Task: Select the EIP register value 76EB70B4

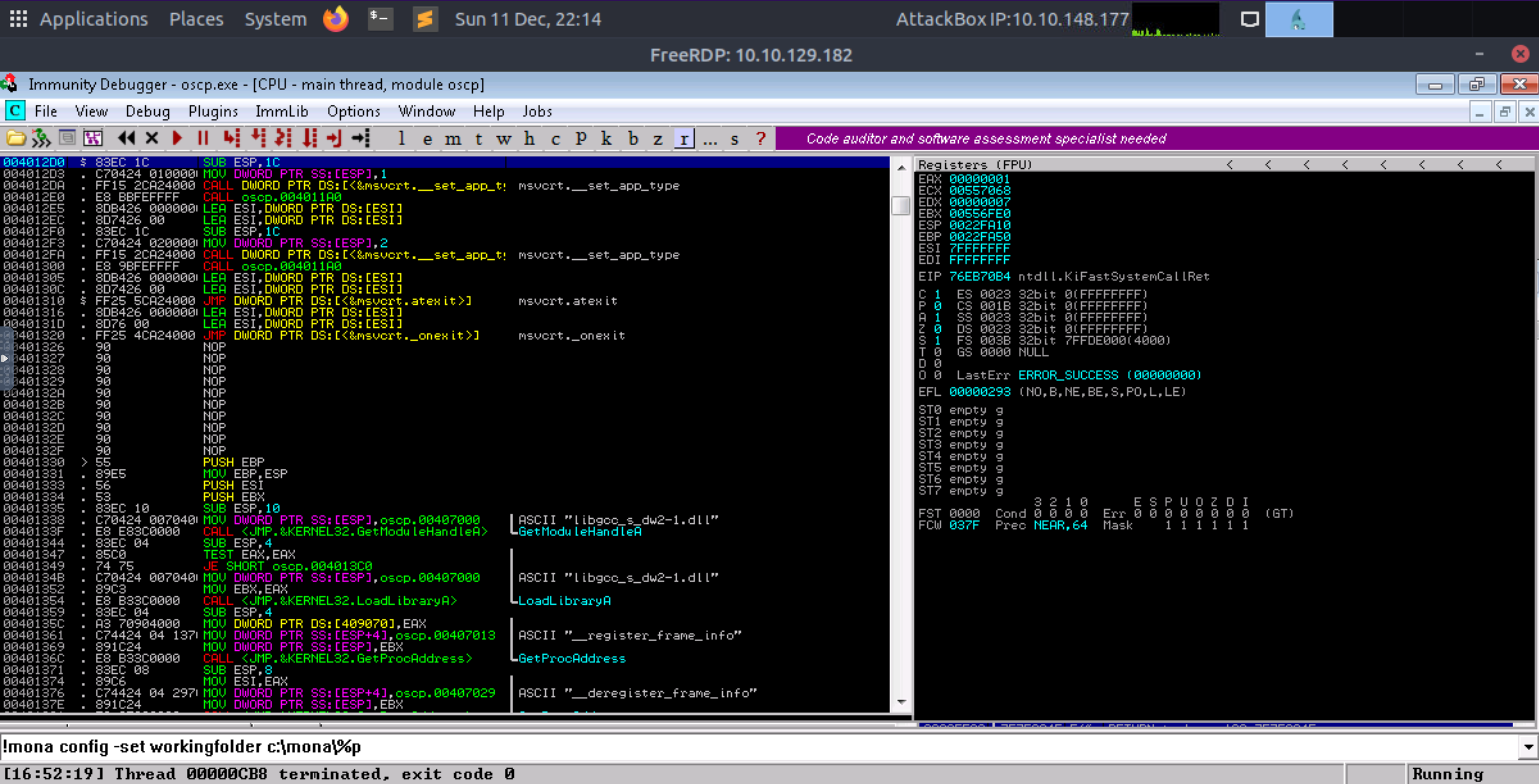Action: 979,276
